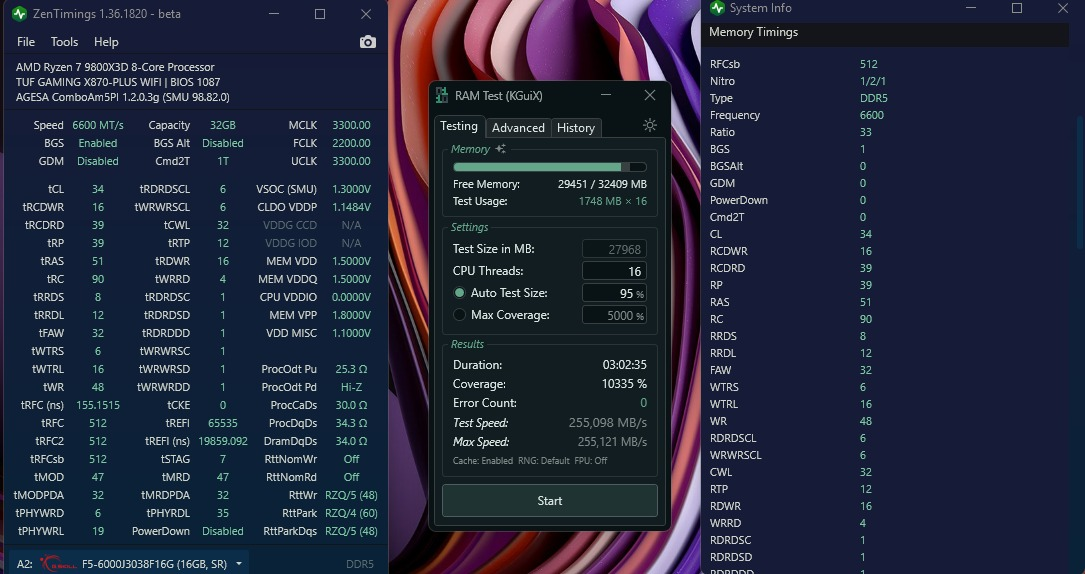
Task: Toggle the RAM Test theme sun icon
Action: pyautogui.click(x=649, y=125)
